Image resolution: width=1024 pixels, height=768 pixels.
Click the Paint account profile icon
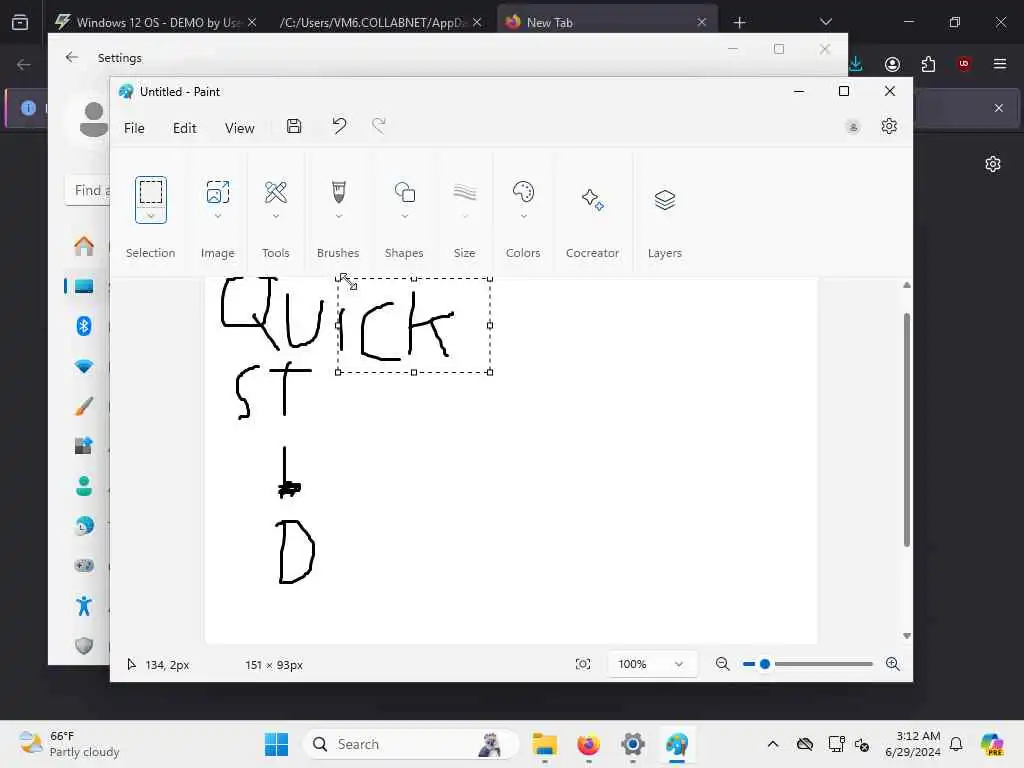[852, 127]
